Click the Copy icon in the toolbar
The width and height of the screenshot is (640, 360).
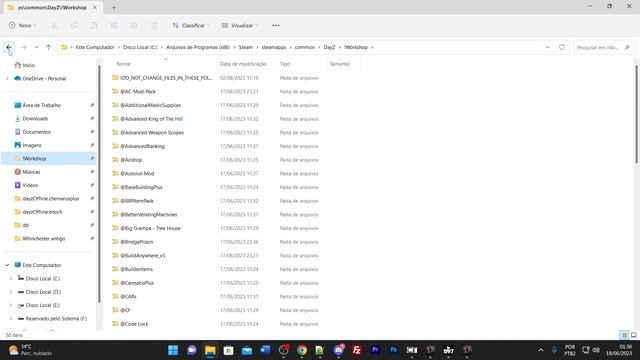tap(74, 25)
